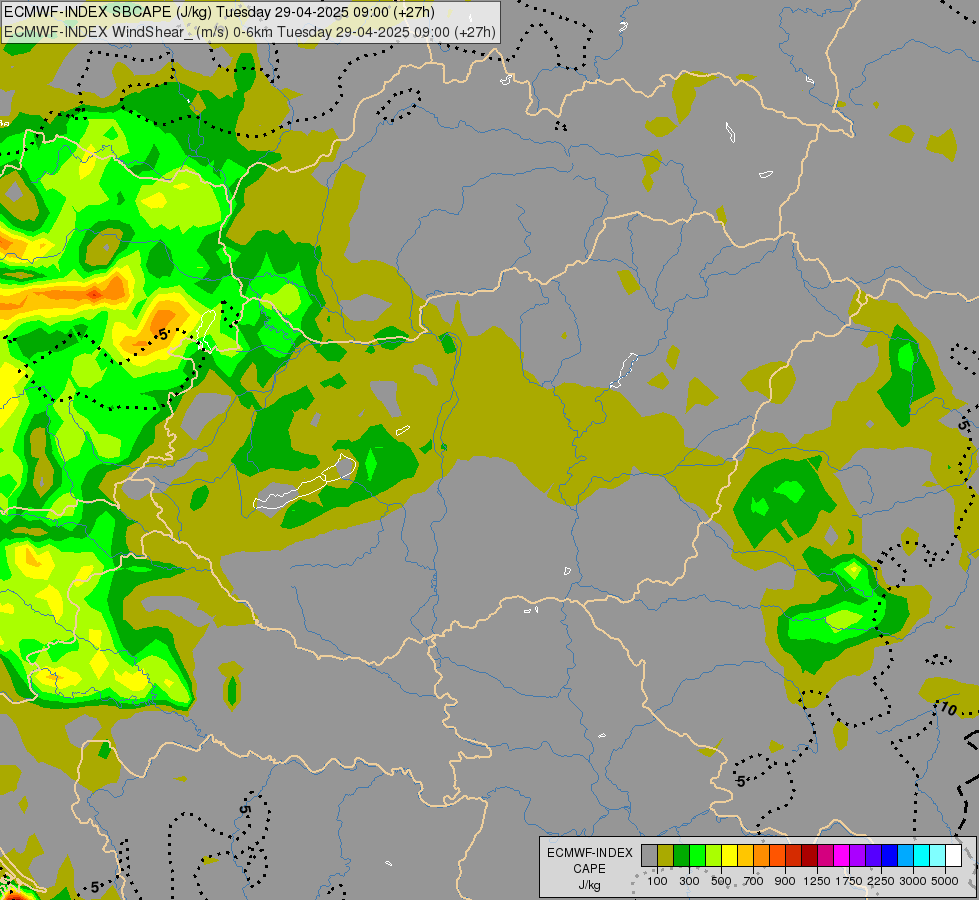Screen dimensions: 979x900
Task: Click the '700' legend value
Action: [754, 881]
